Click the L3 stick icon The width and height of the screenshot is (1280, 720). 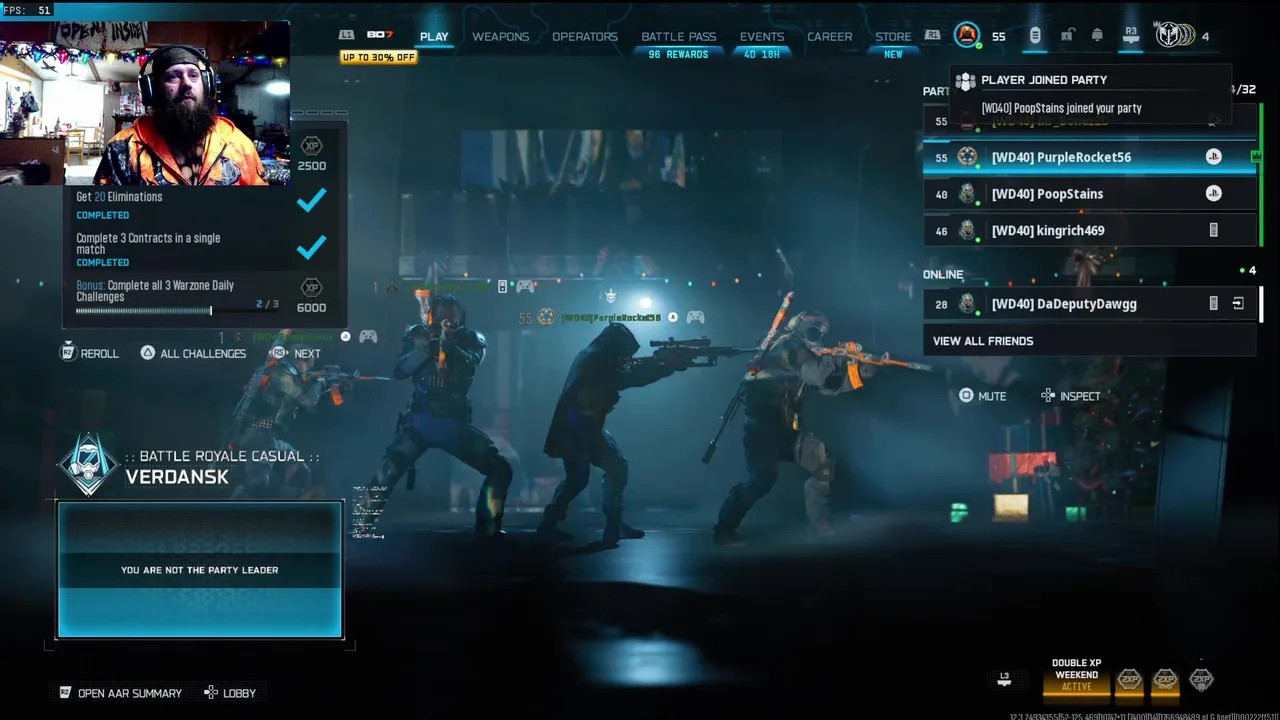(x=1004, y=680)
